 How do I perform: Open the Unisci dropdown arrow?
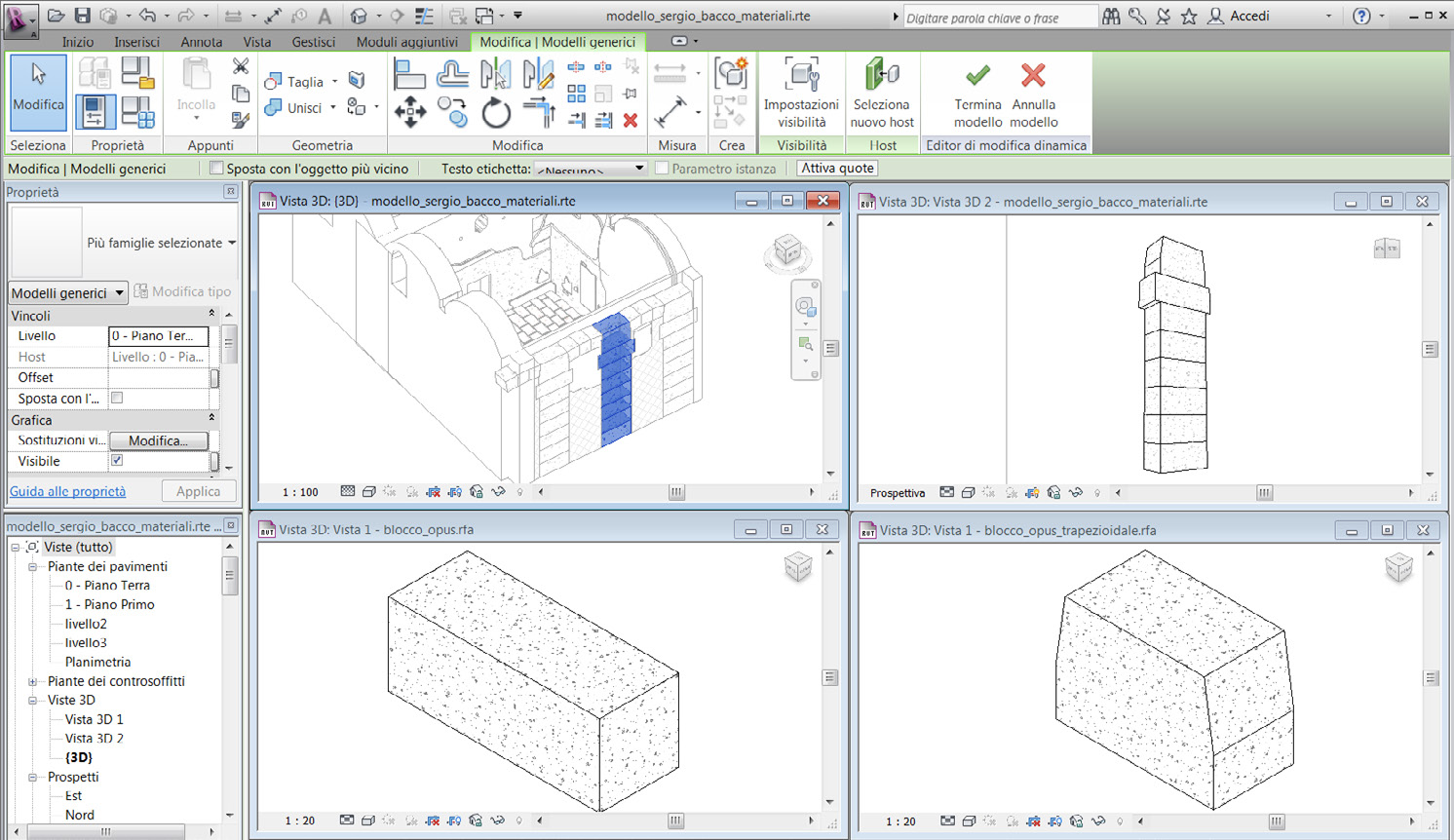pos(333,108)
